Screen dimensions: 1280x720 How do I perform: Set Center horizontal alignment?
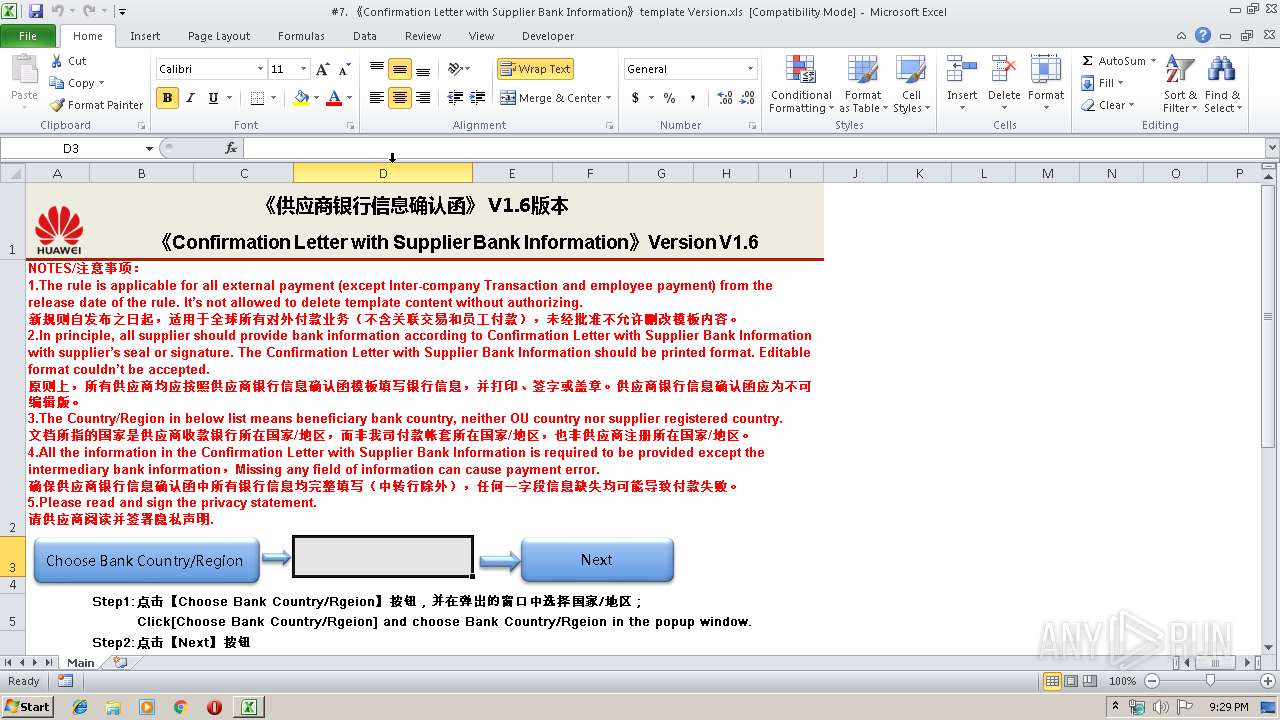400,98
